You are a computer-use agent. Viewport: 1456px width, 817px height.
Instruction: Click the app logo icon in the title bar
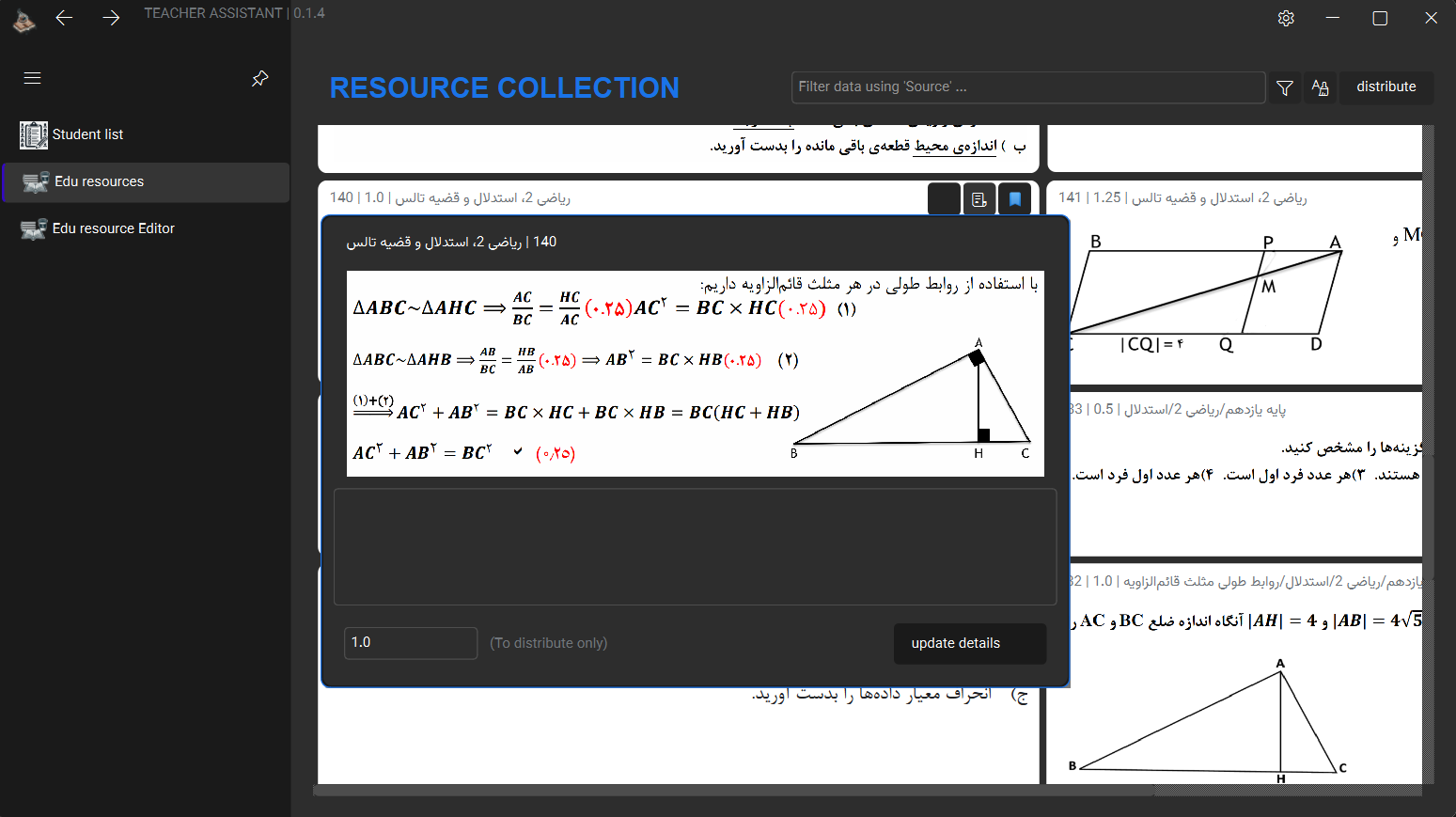(x=23, y=20)
